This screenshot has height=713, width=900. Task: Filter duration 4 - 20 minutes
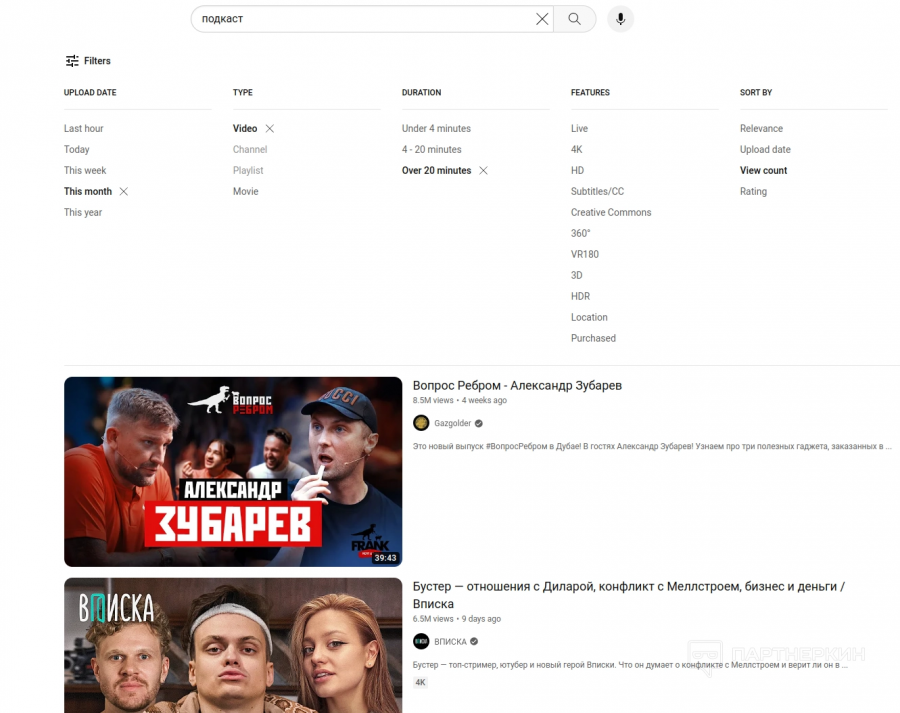tap(432, 149)
